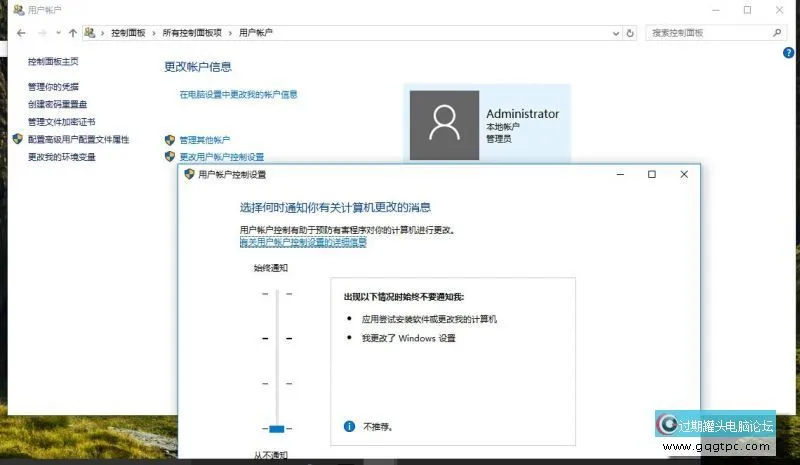Screen dimensions: 800x465
Task: Open 控制面板主页 link
Action: [53, 62]
